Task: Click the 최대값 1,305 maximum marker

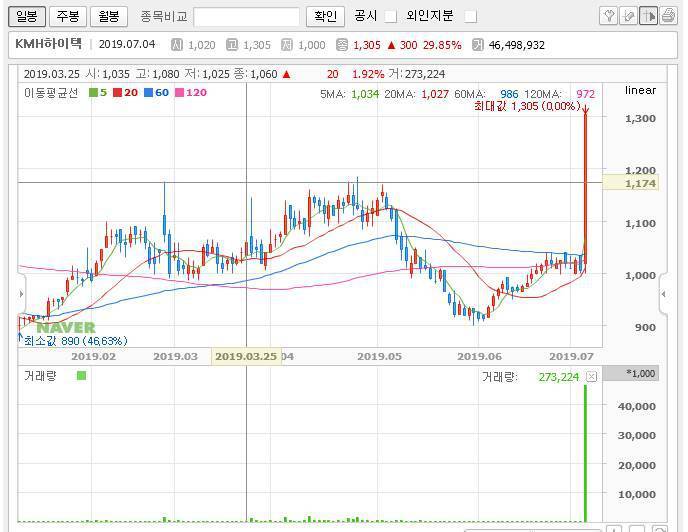Action: pos(527,106)
